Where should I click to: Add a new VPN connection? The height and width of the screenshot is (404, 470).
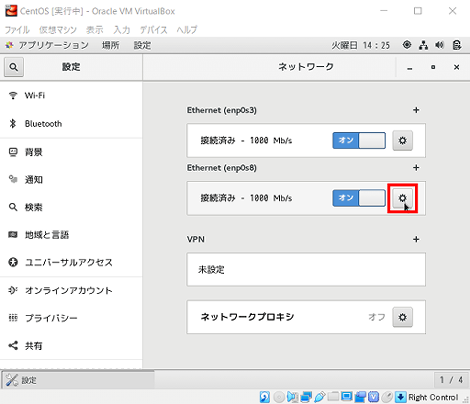[416, 239]
